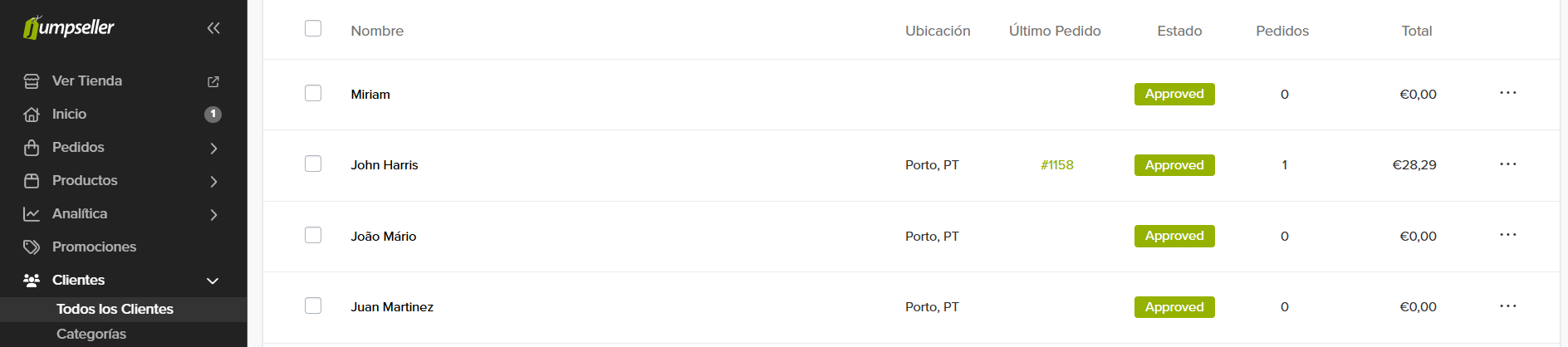Open order #1158 link
Image resolution: width=1568 pixels, height=347 pixels.
1056,165
